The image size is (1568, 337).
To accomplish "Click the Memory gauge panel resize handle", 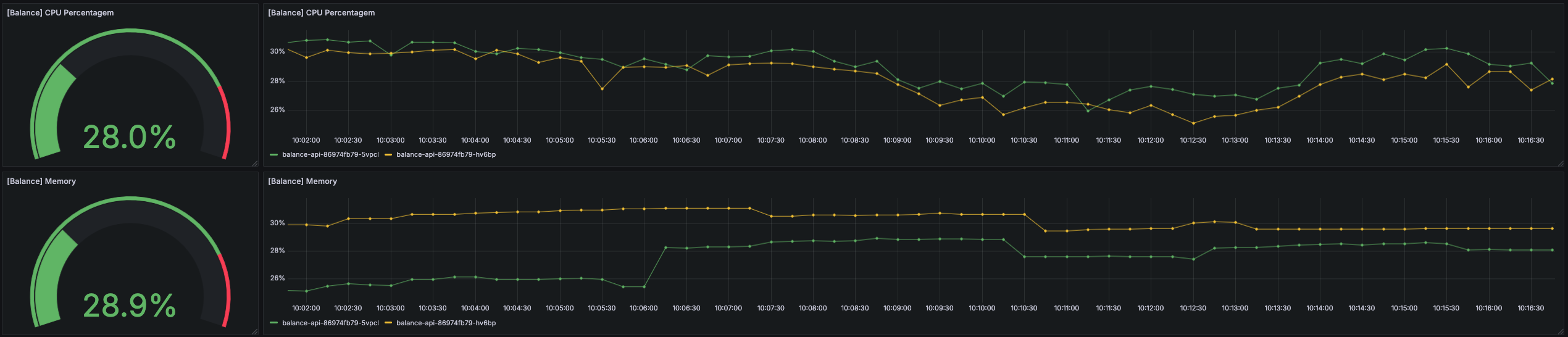I will [254, 331].
